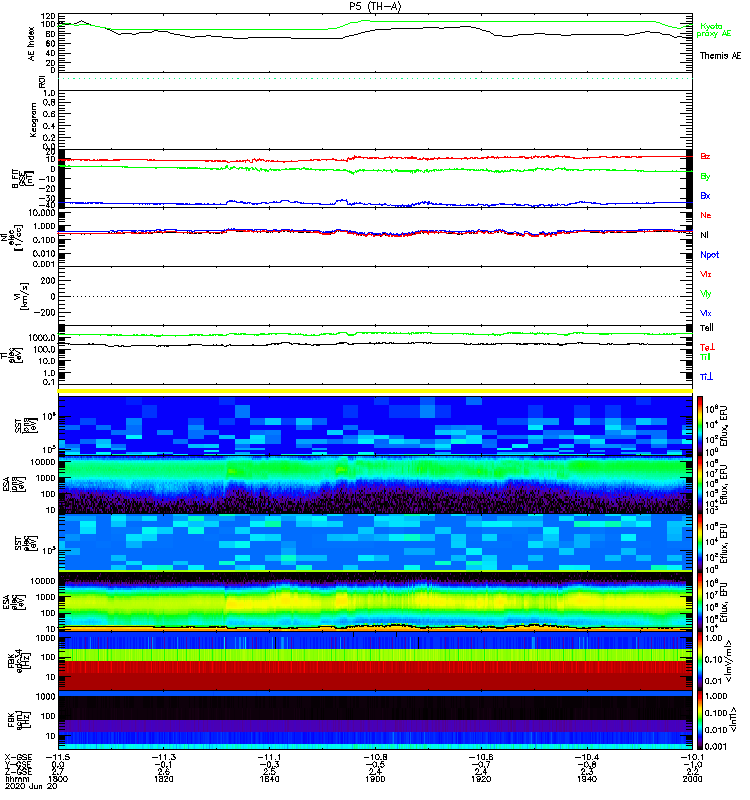The width and height of the screenshot is (750, 800).
Task: Click the "<|mV/m|>" color bar unit label
Action: [730, 661]
